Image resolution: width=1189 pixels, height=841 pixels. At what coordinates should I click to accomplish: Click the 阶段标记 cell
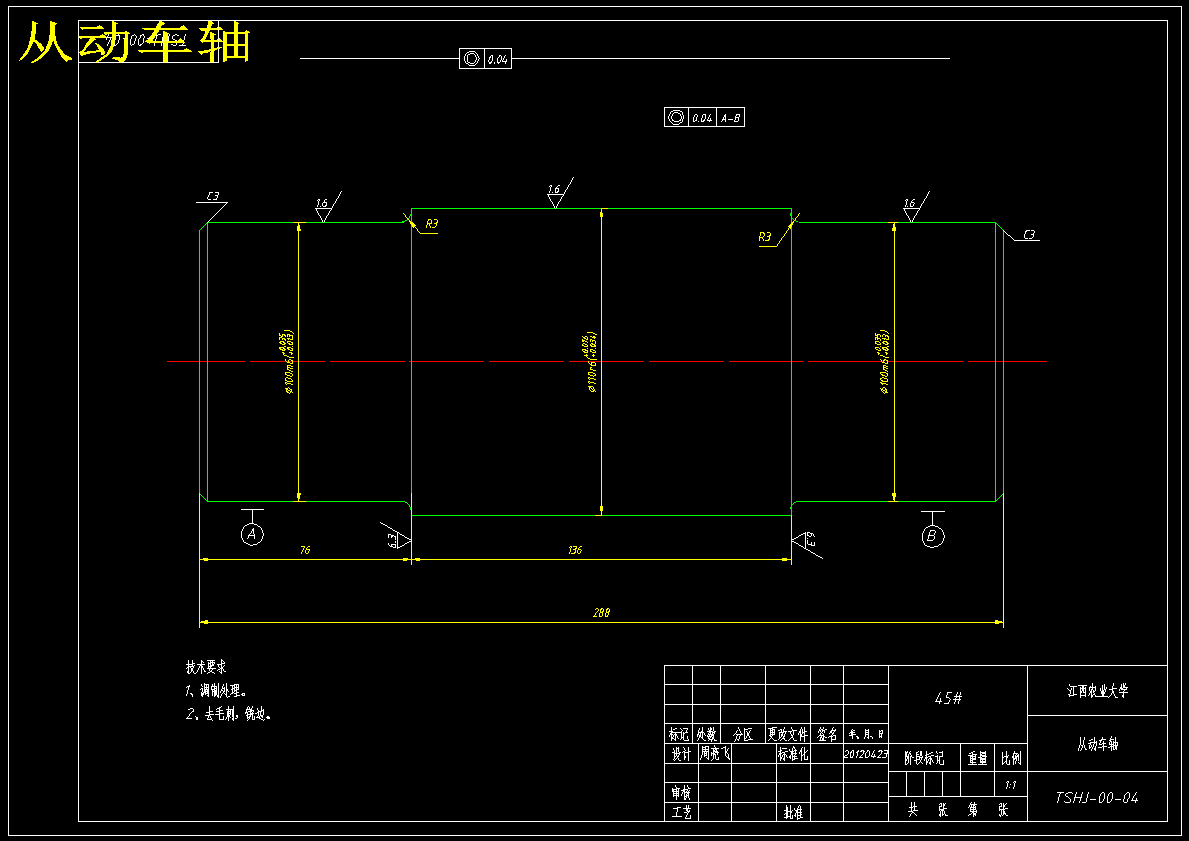924,758
